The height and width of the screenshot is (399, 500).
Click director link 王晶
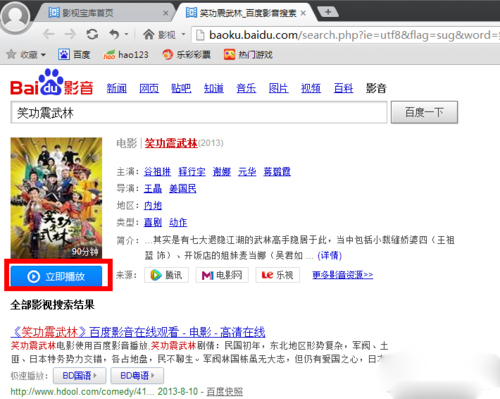click(x=153, y=189)
